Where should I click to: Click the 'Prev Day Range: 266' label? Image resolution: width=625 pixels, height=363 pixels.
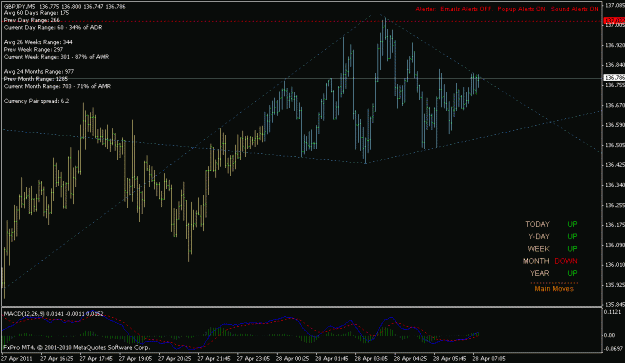pyautogui.click(x=31, y=20)
